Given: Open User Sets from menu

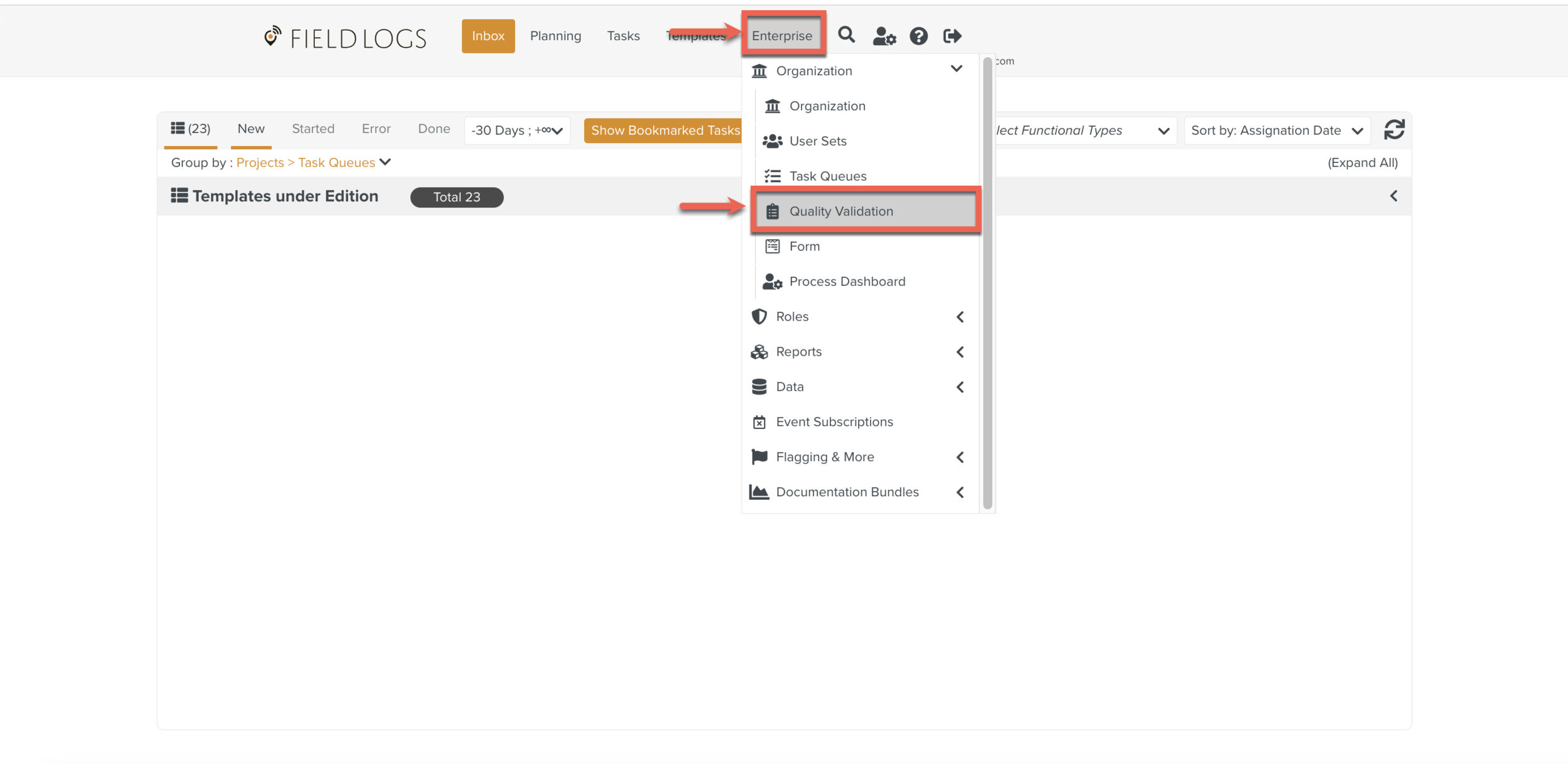Looking at the screenshot, I should tap(817, 141).
